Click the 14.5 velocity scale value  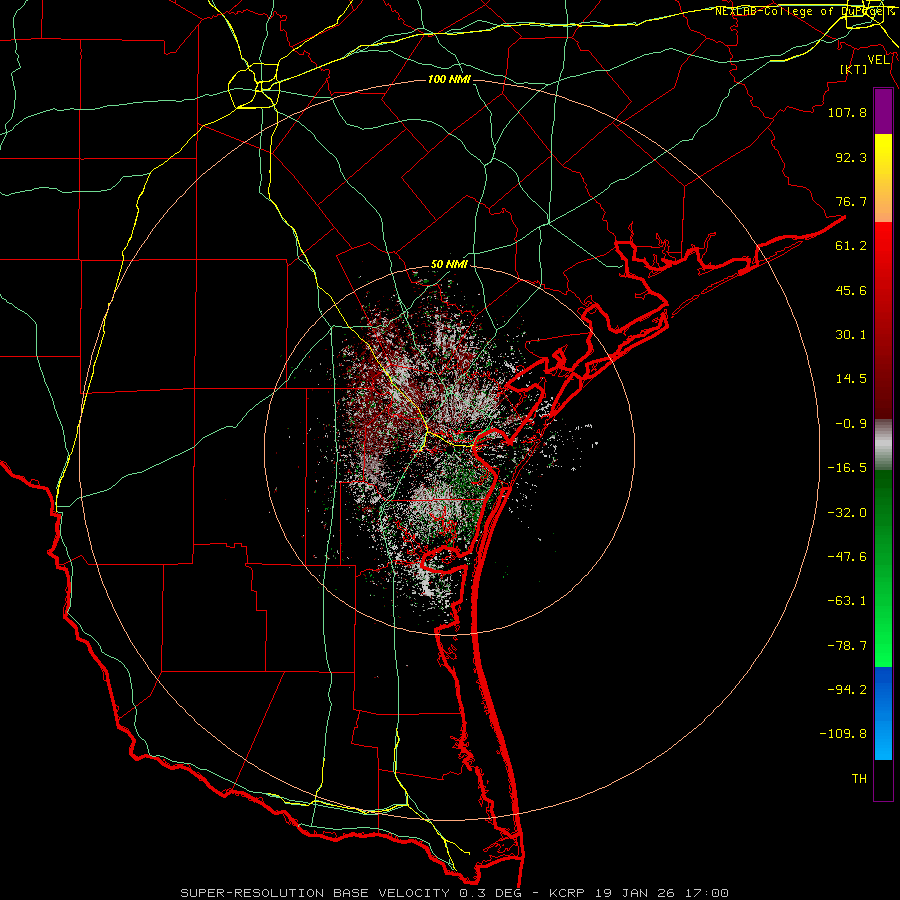[851, 379]
